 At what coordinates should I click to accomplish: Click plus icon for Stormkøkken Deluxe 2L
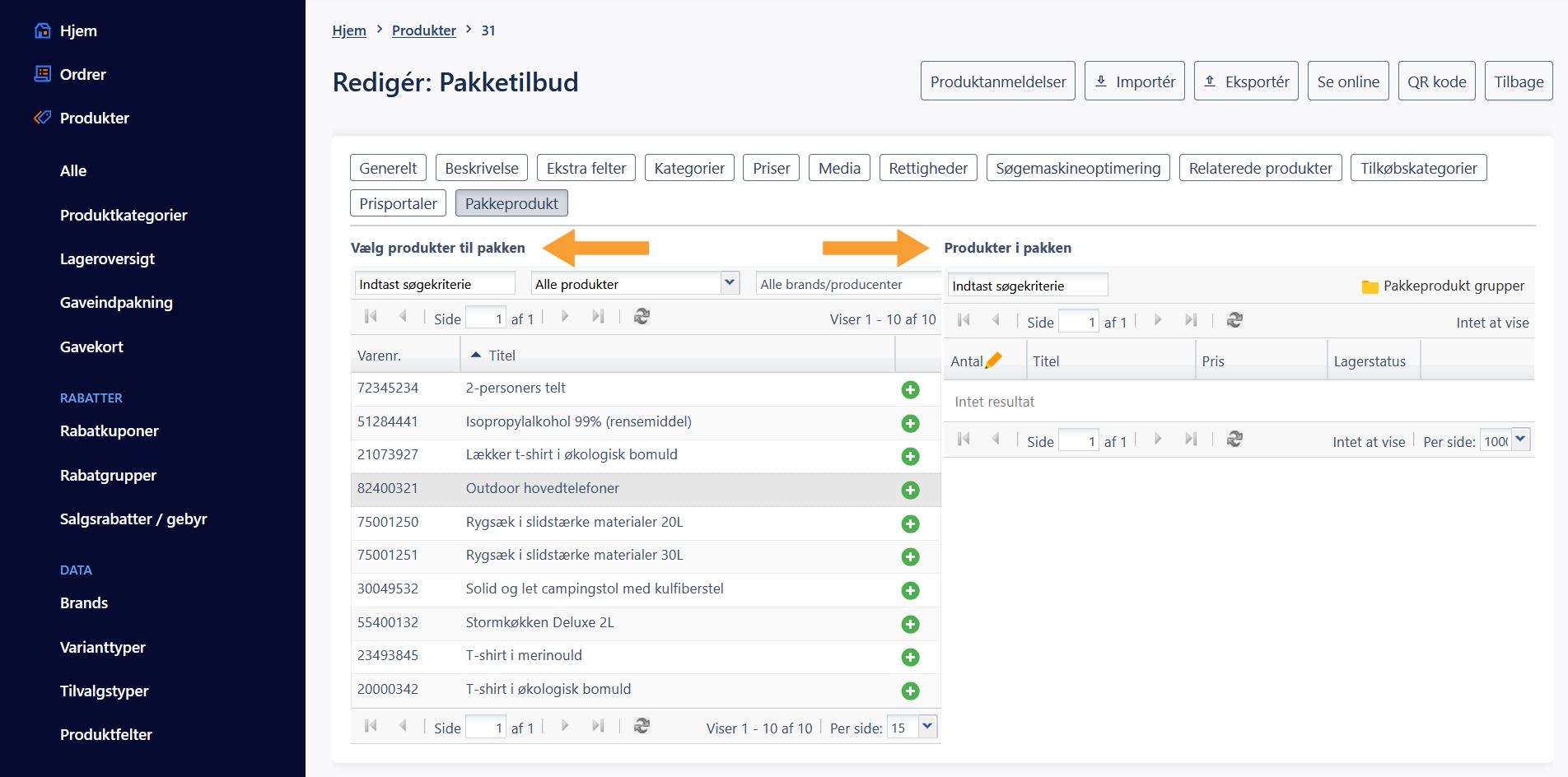910,624
